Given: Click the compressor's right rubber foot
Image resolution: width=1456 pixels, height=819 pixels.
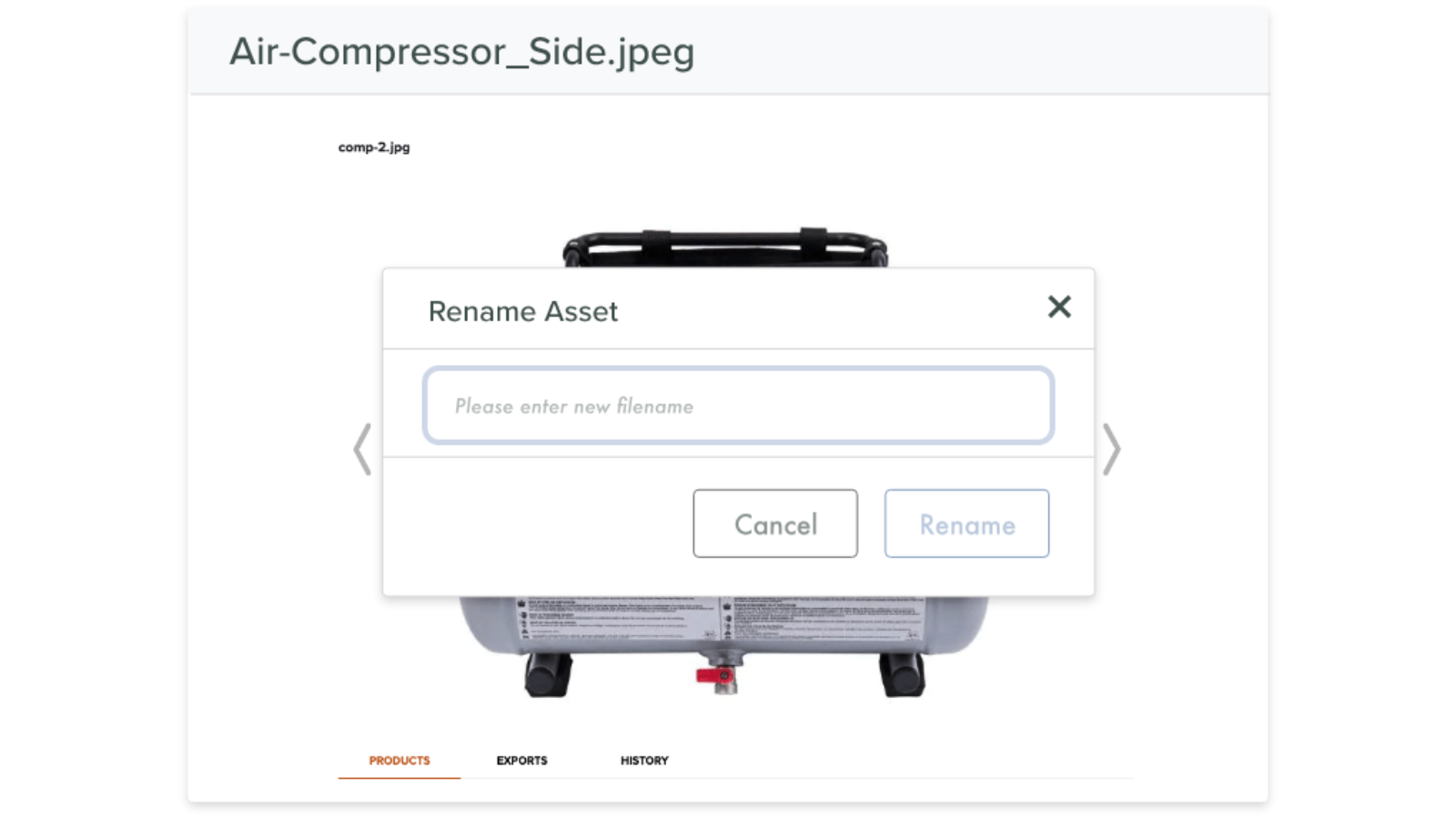Looking at the screenshot, I should click(x=902, y=675).
